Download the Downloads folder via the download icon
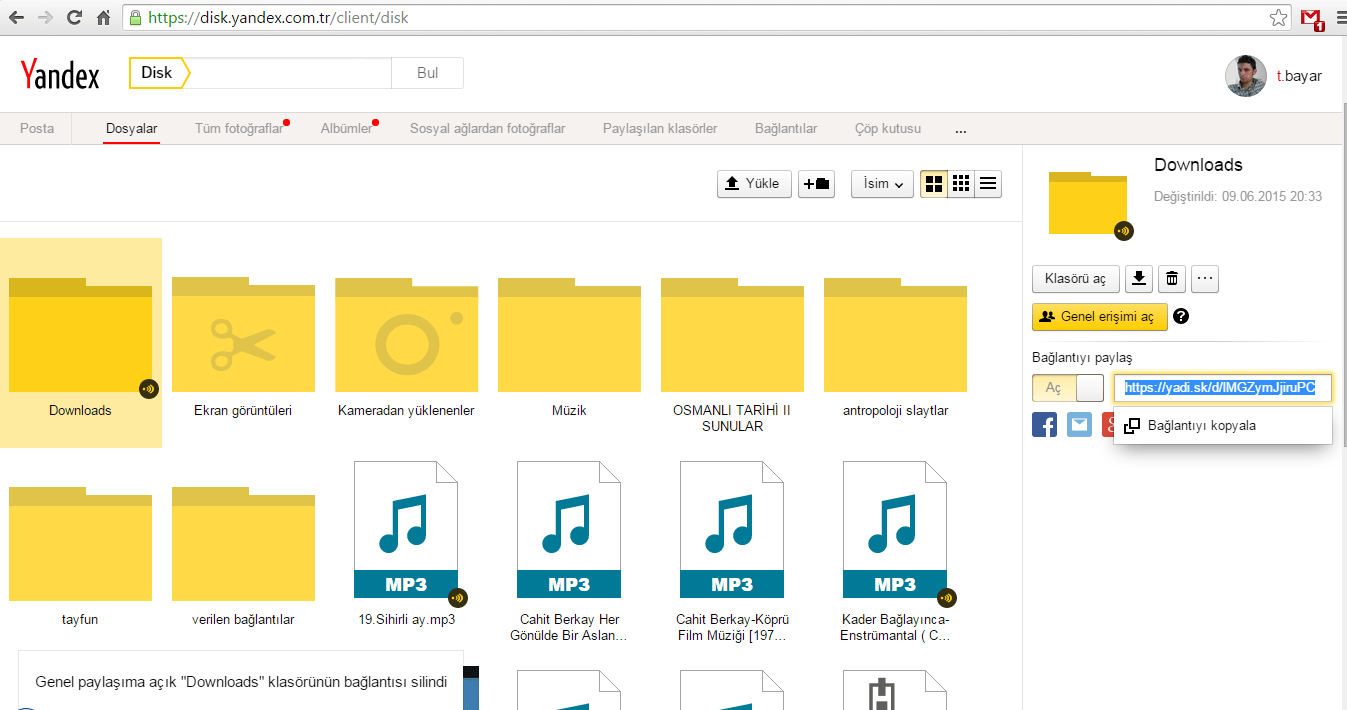The width and height of the screenshot is (1347, 710). 1140,279
